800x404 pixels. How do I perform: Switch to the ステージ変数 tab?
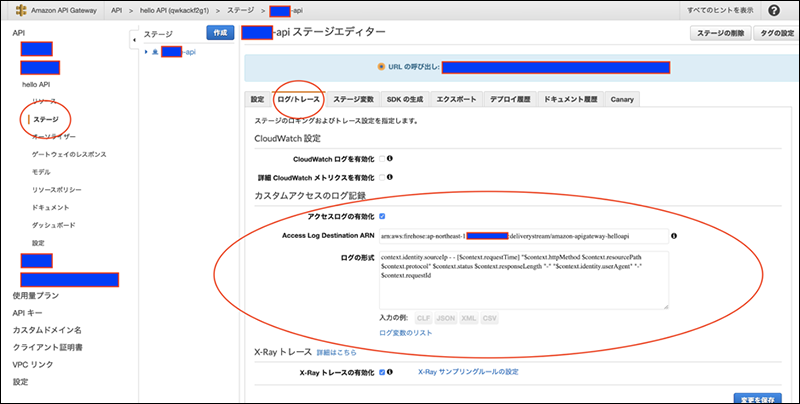click(x=353, y=100)
